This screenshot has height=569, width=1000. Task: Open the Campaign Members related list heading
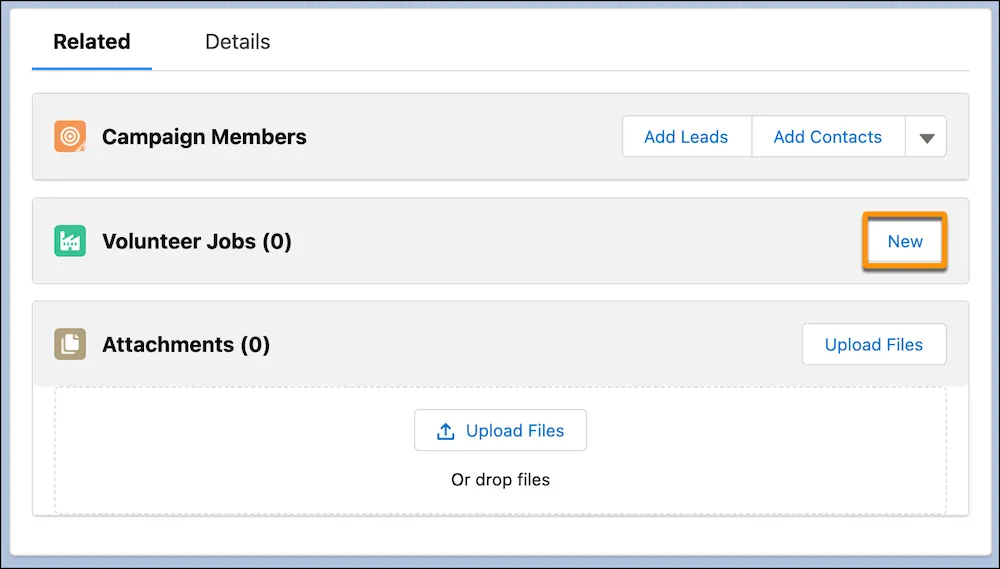(x=204, y=137)
